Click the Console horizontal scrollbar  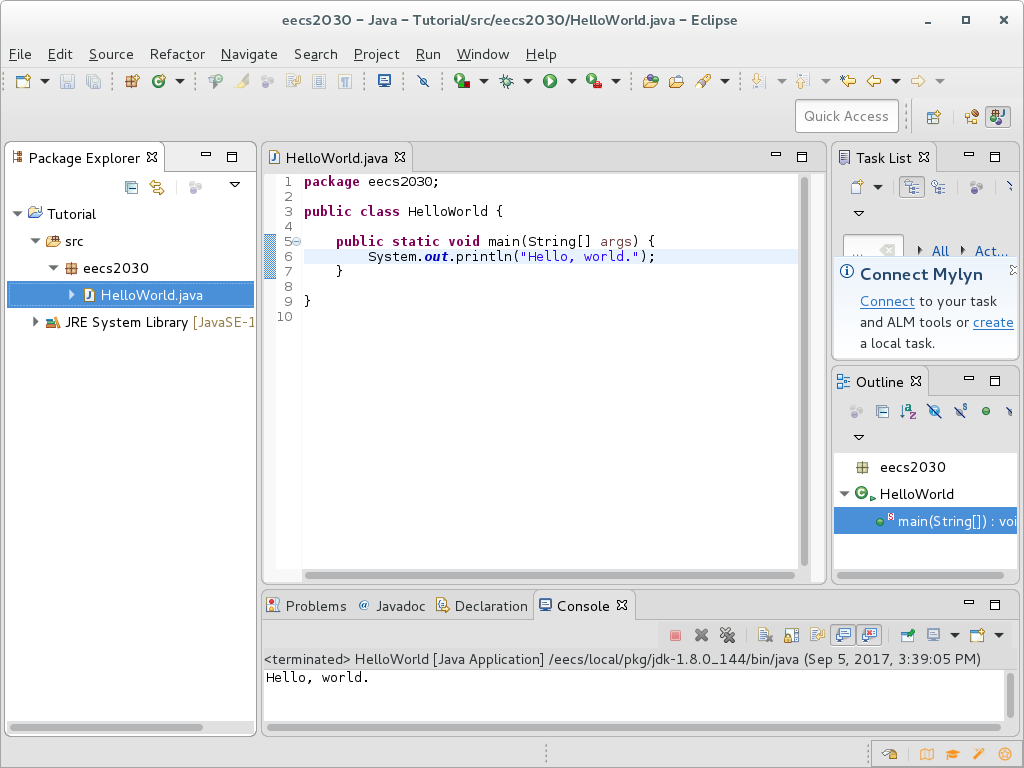click(x=633, y=727)
